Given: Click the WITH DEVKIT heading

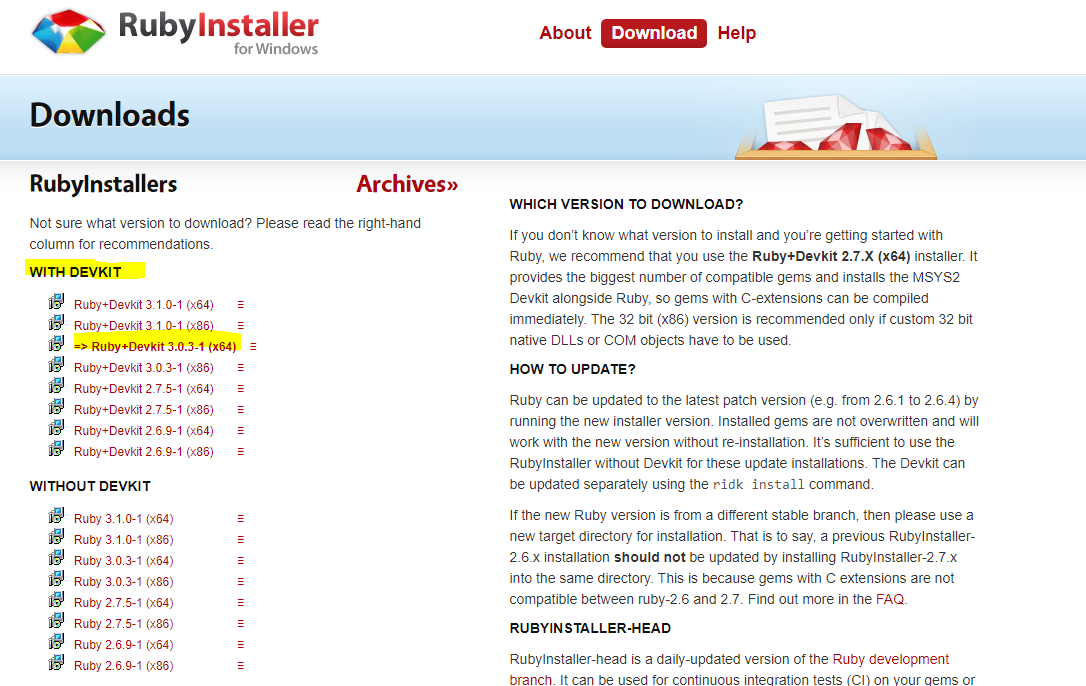Looking at the screenshot, I should click(75, 272).
